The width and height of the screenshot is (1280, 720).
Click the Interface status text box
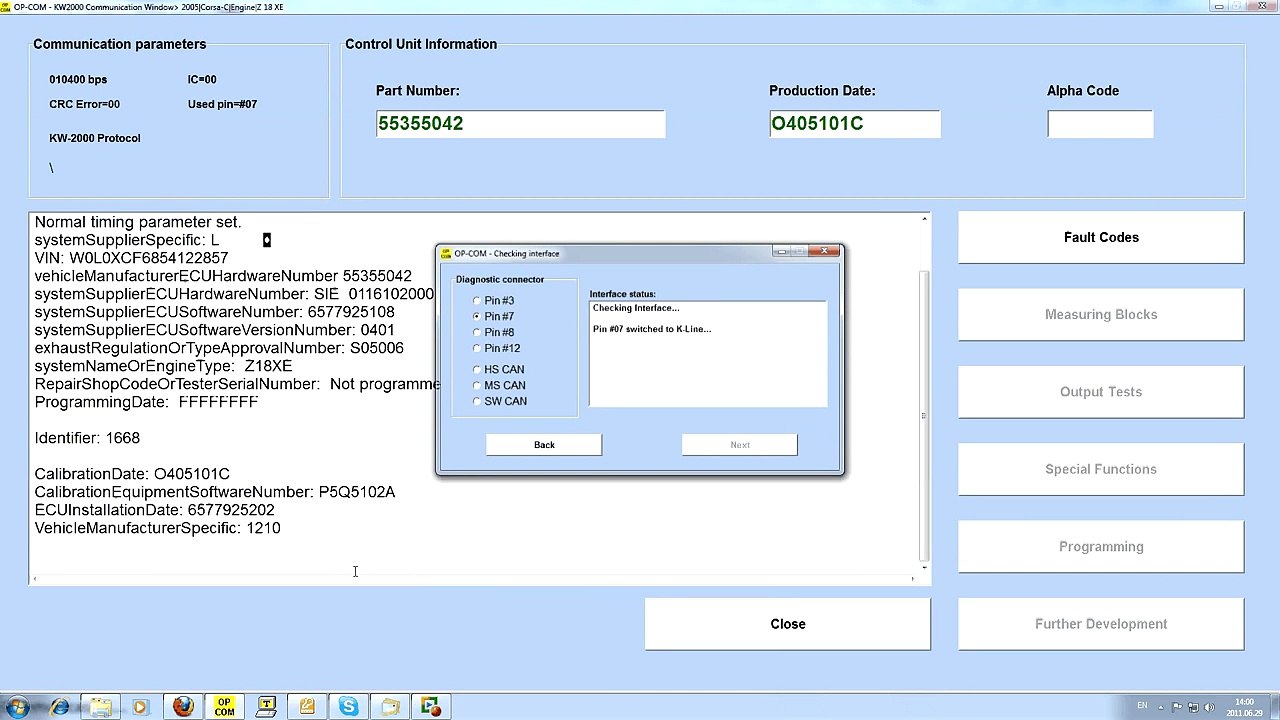708,354
